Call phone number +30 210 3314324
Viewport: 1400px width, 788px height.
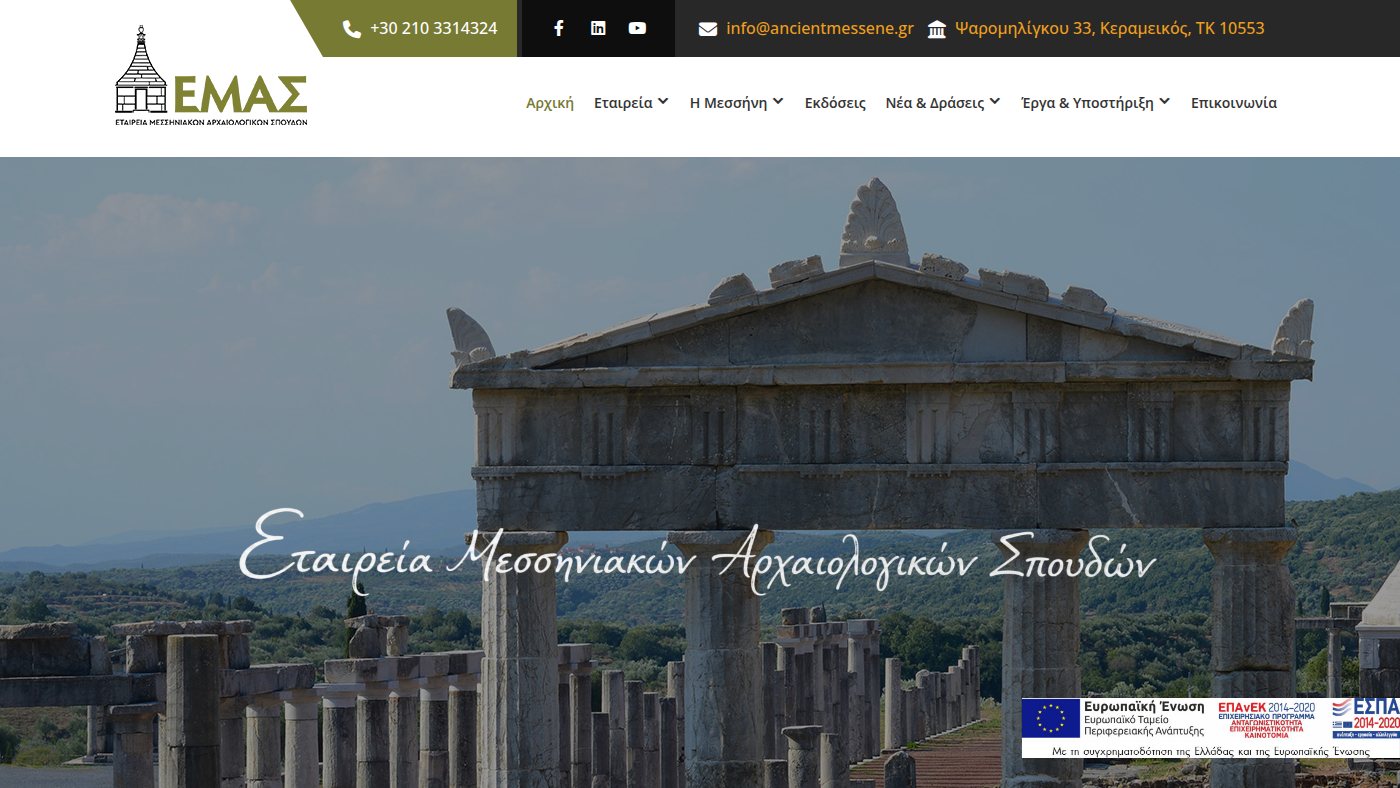[433, 28]
